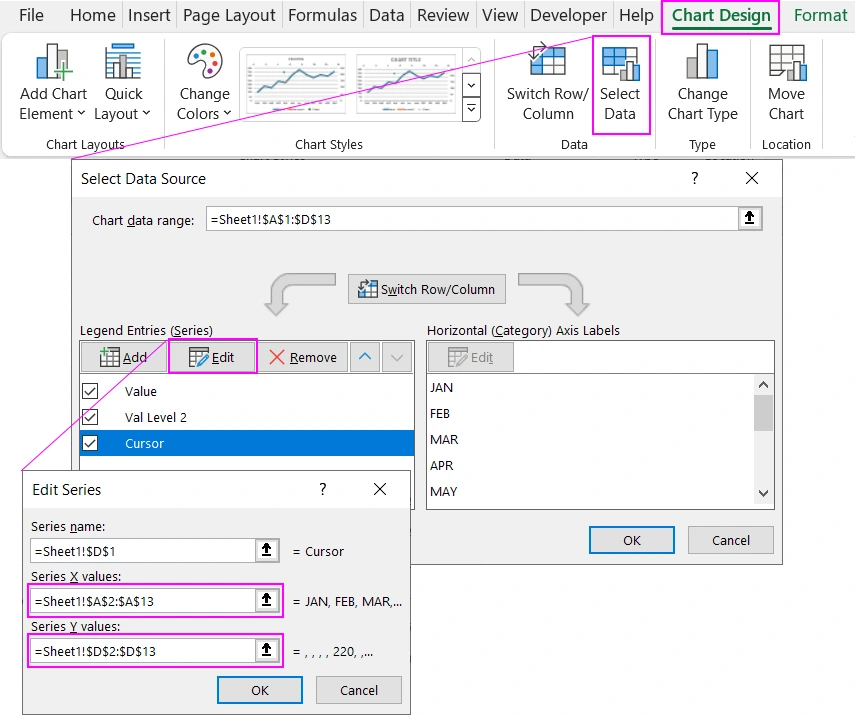Uncheck the Cursor series checkbox
The width and height of the screenshot is (855, 715).
coord(90,443)
